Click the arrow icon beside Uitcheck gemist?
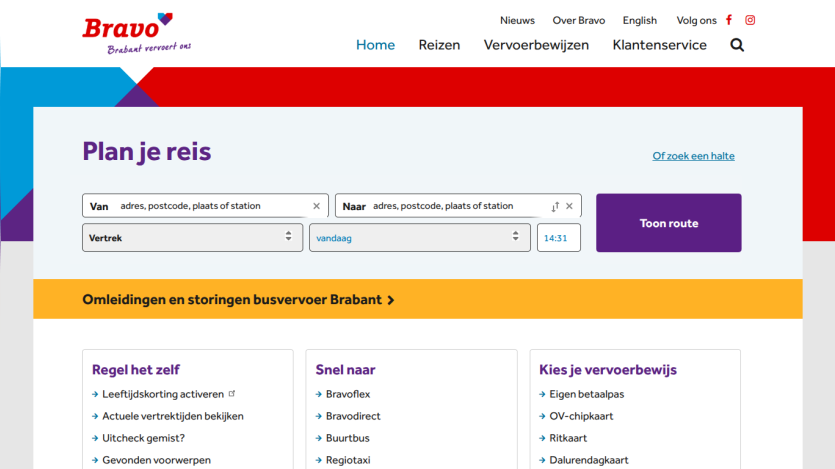Screen dimensions: 835x469 [95, 438]
